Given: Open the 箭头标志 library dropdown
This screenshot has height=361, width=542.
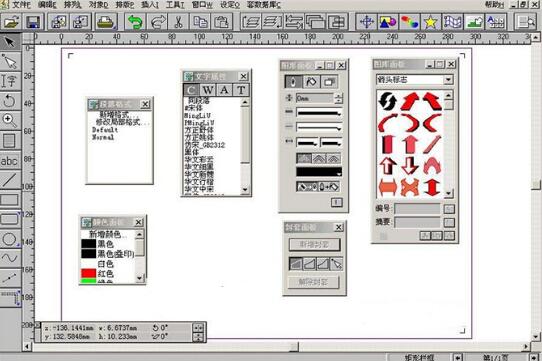Looking at the screenshot, I should (448, 80).
